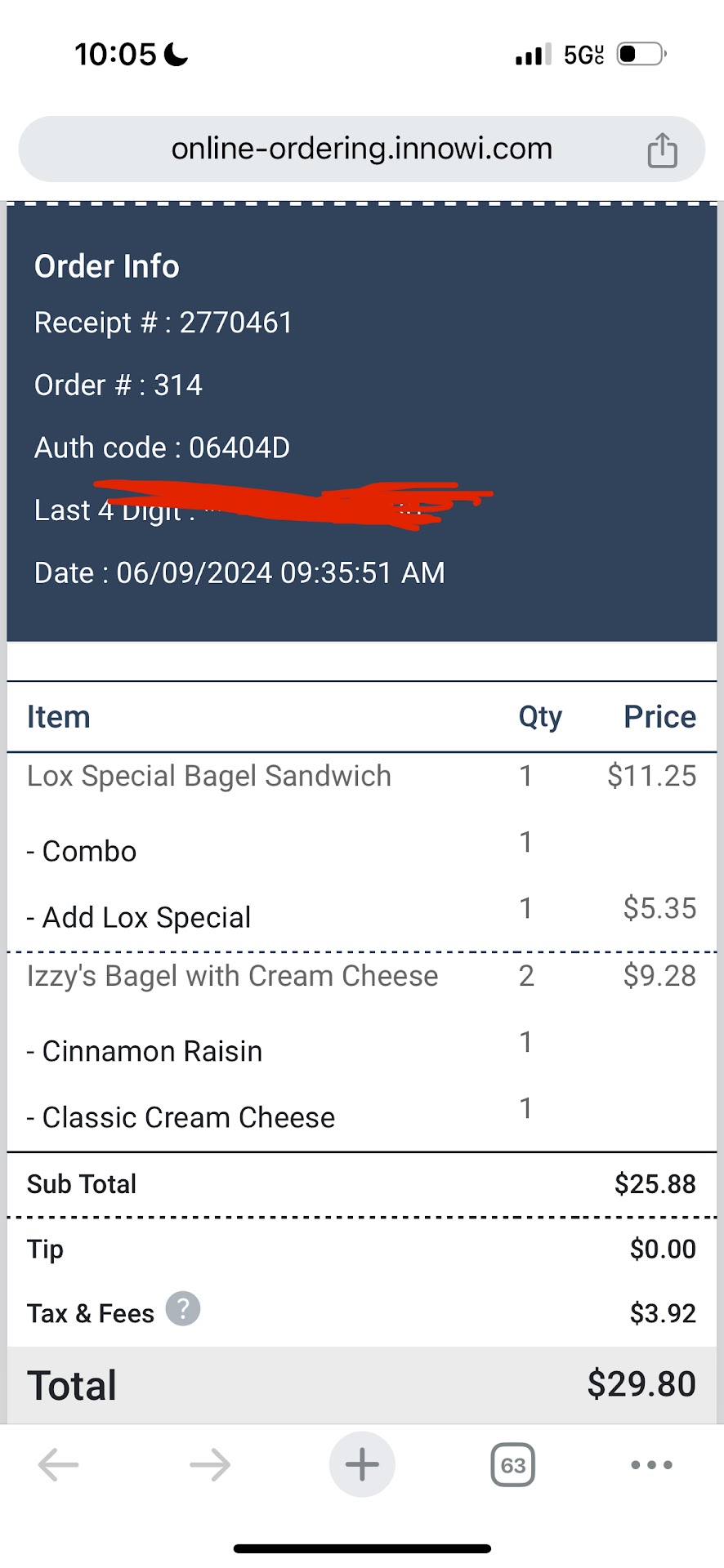Tap the battery indicator in status bar
Screen dimensions: 724x1568
(641, 55)
